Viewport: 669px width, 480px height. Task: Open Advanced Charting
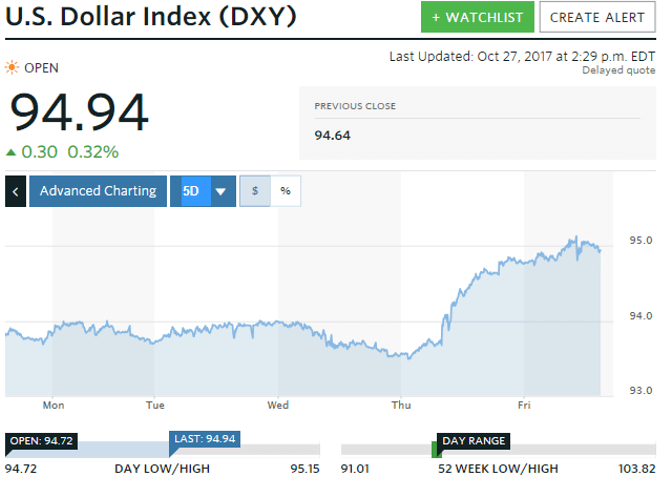coord(98,191)
